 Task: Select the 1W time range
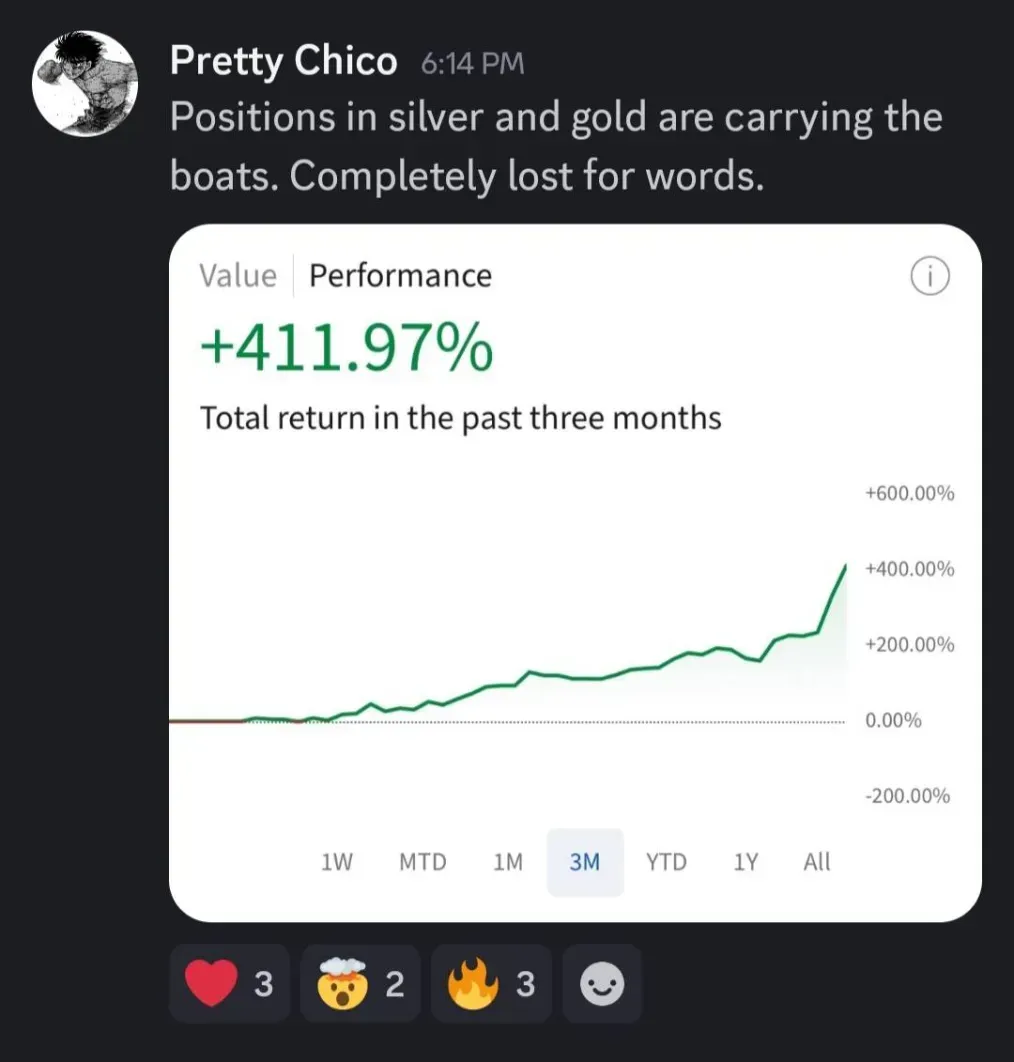click(x=337, y=862)
